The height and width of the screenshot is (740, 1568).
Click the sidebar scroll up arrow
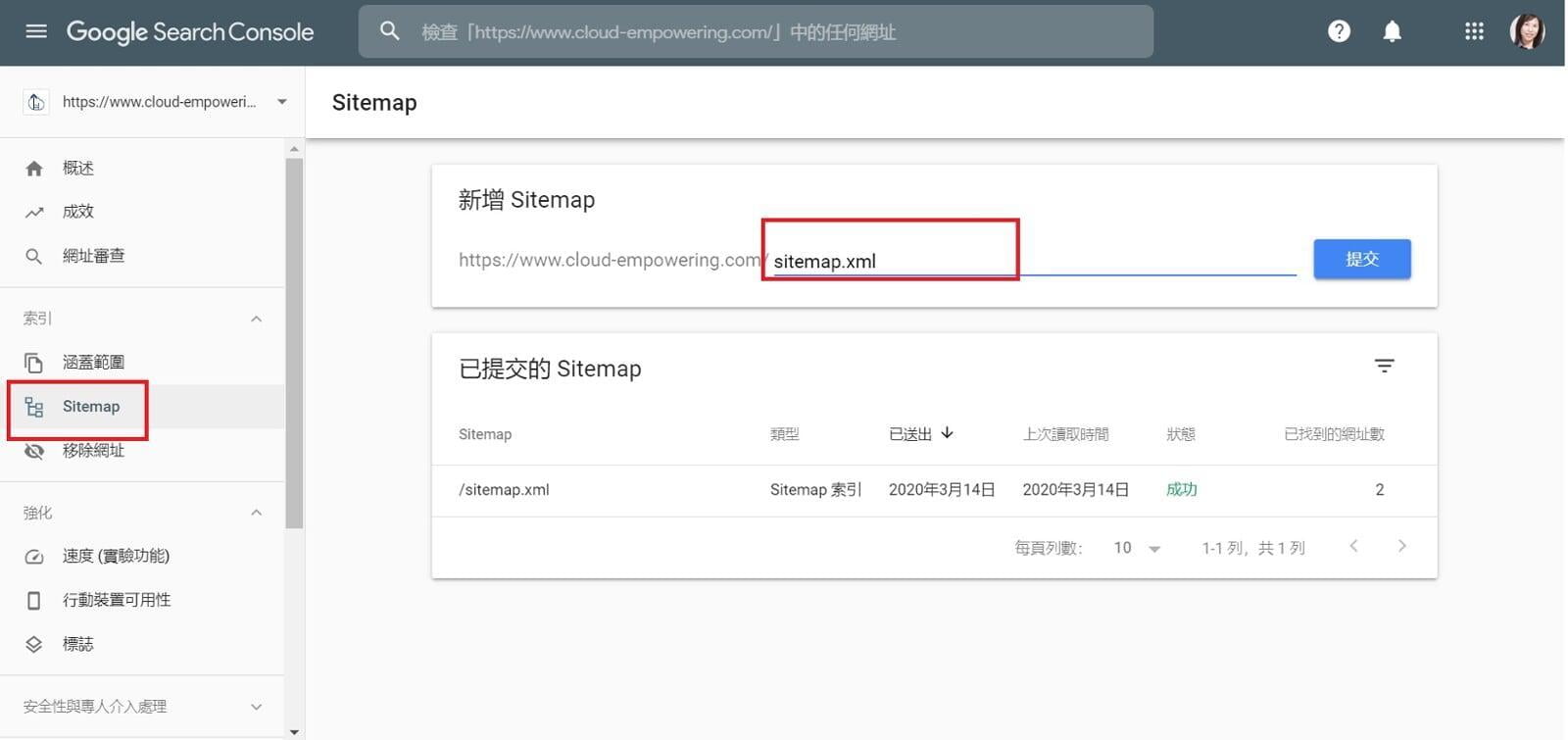tap(294, 149)
